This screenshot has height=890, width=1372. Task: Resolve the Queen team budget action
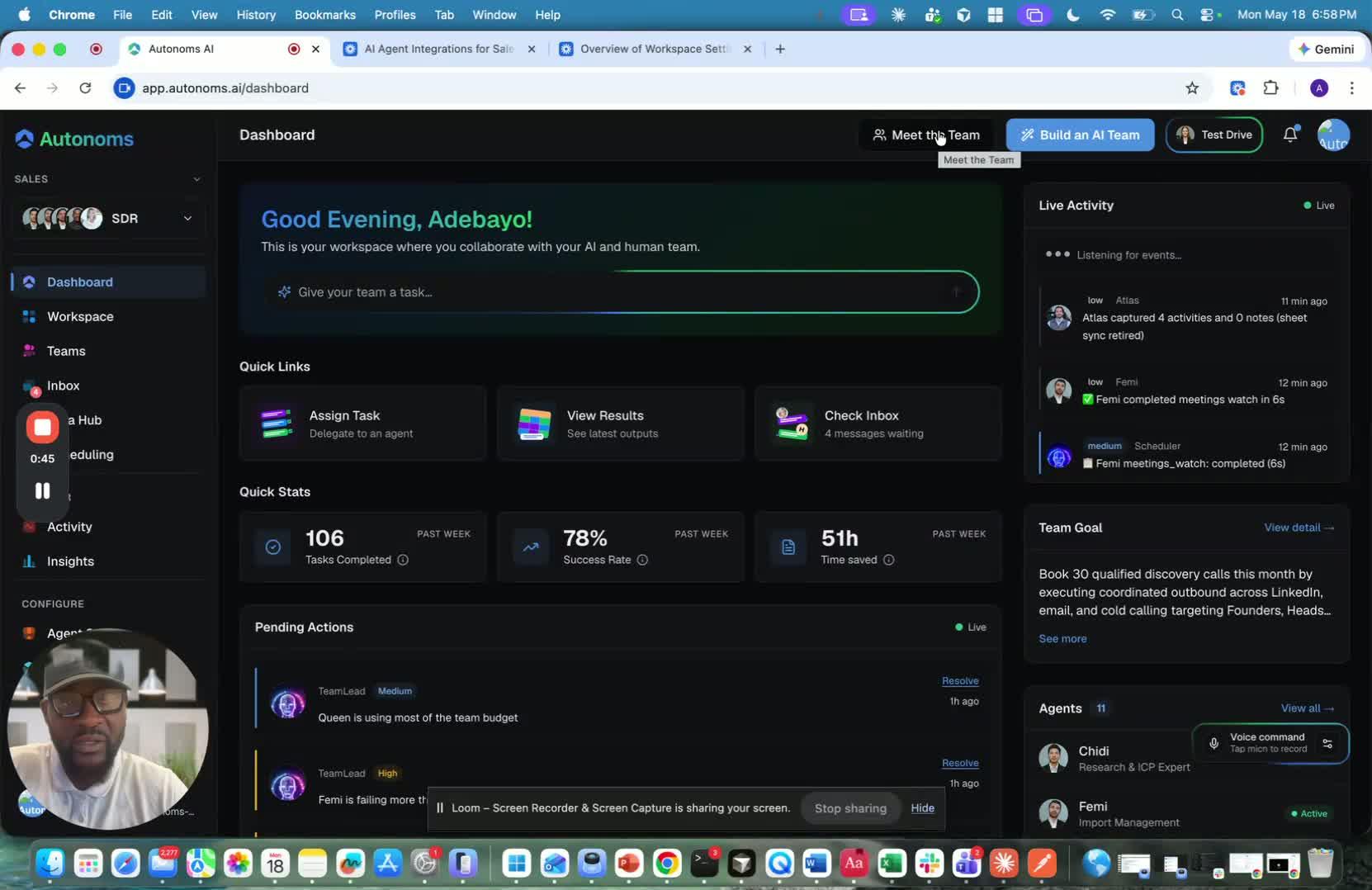(x=960, y=681)
